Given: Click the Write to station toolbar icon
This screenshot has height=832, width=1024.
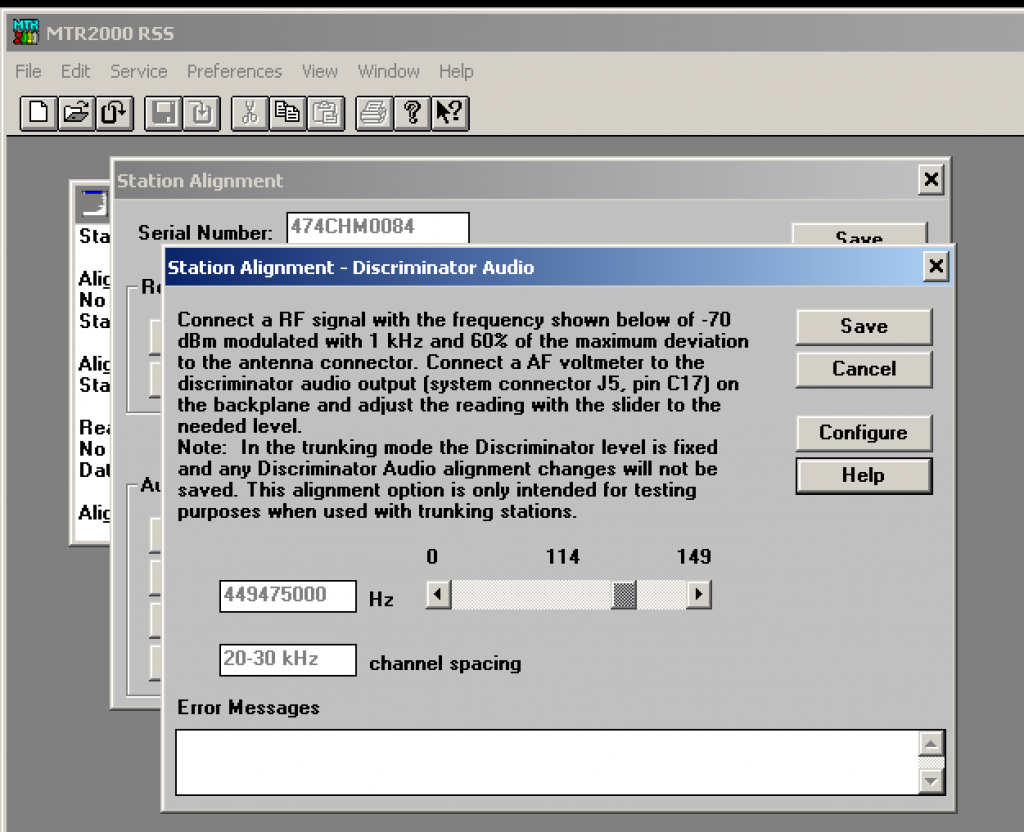Looking at the screenshot, I should 201,114.
